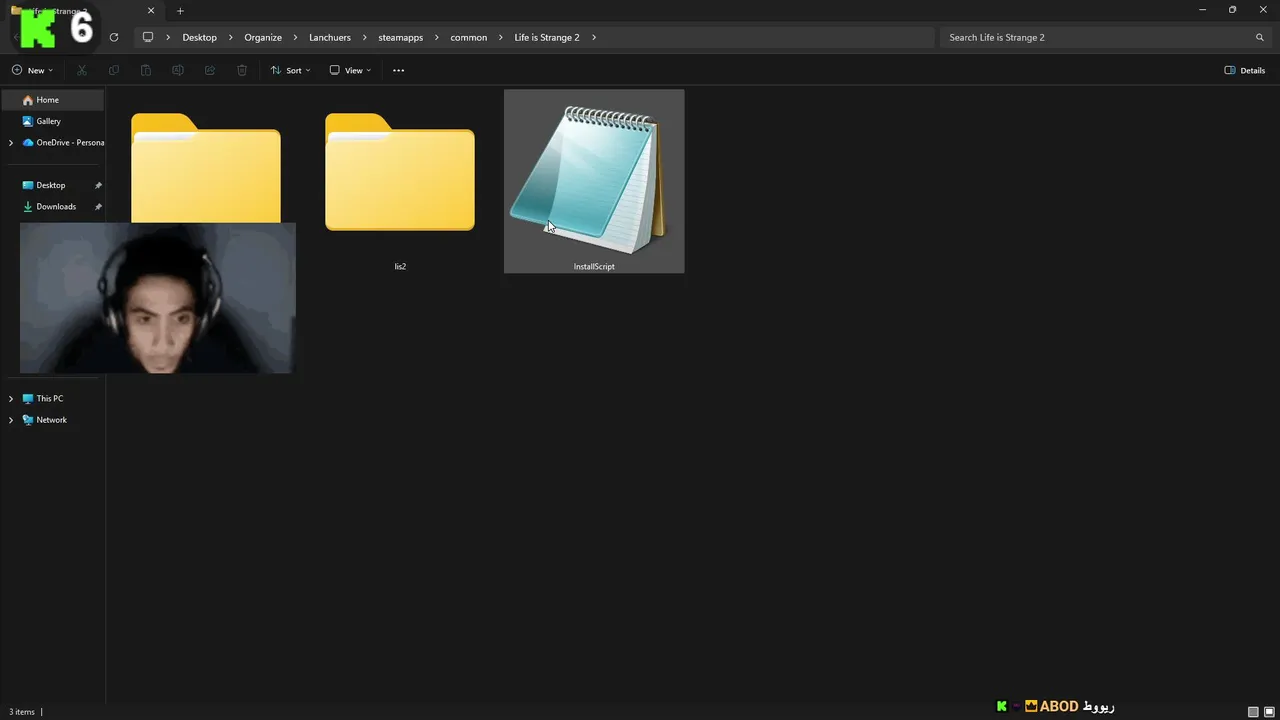Click the search magnifier icon
The height and width of the screenshot is (720, 1280).
click(x=1260, y=37)
